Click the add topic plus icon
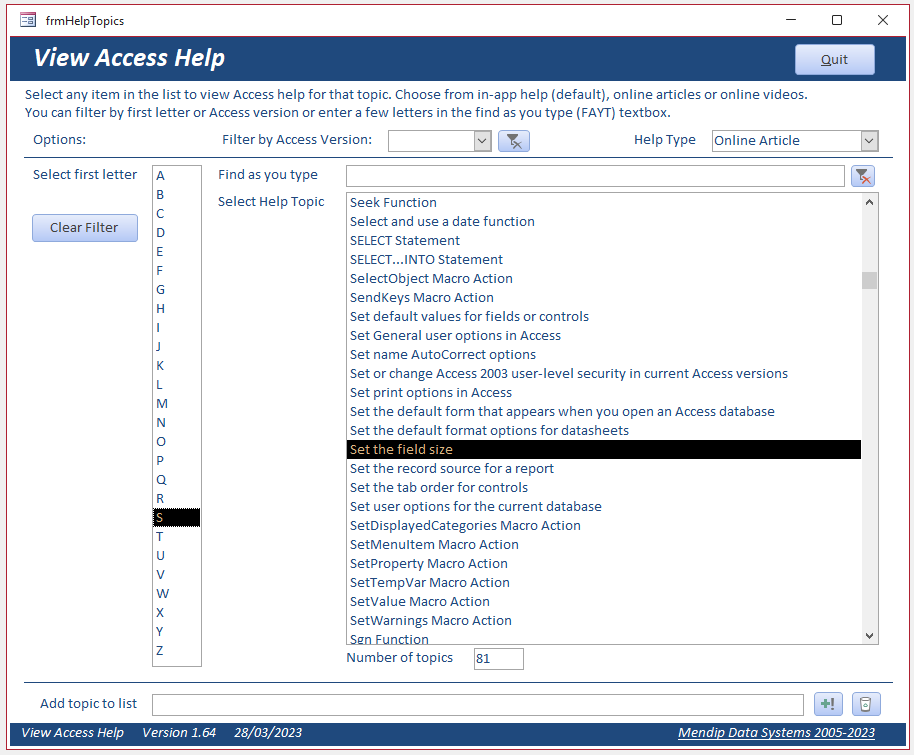This screenshot has height=755, width=914. click(x=828, y=704)
